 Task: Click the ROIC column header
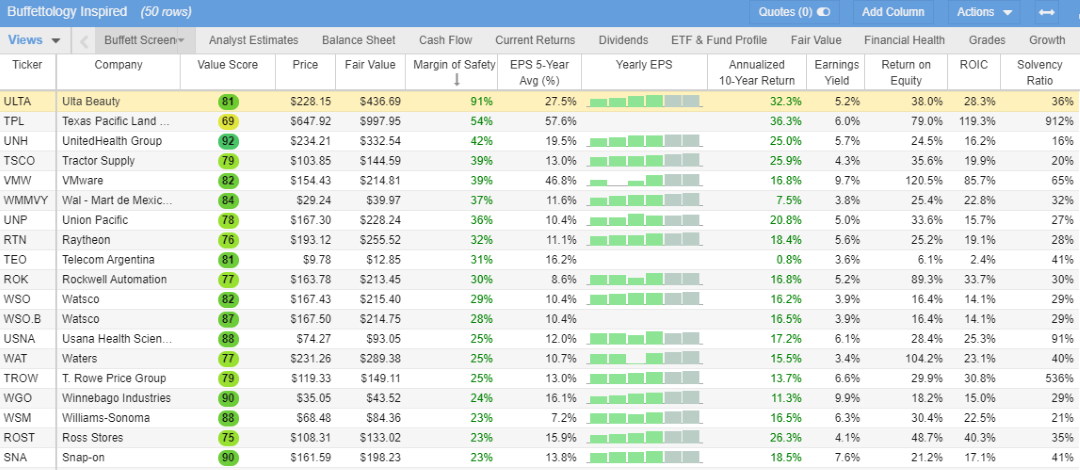[x=974, y=65]
